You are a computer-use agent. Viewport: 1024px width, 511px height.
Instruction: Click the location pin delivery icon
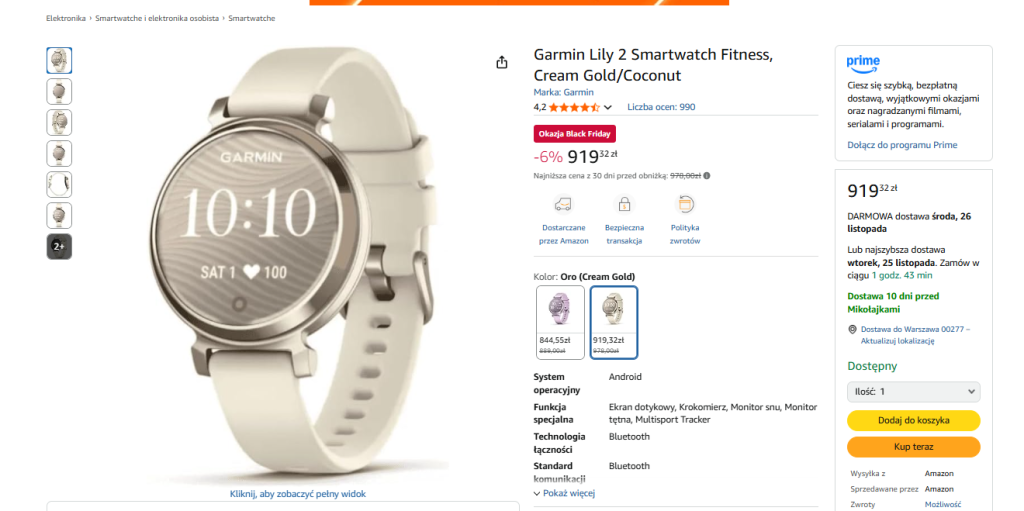pyautogui.click(x=852, y=329)
